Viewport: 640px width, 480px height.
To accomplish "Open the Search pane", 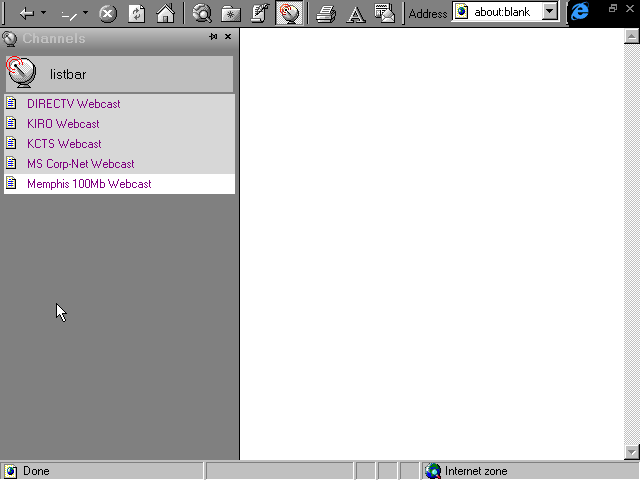I will (202, 13).
